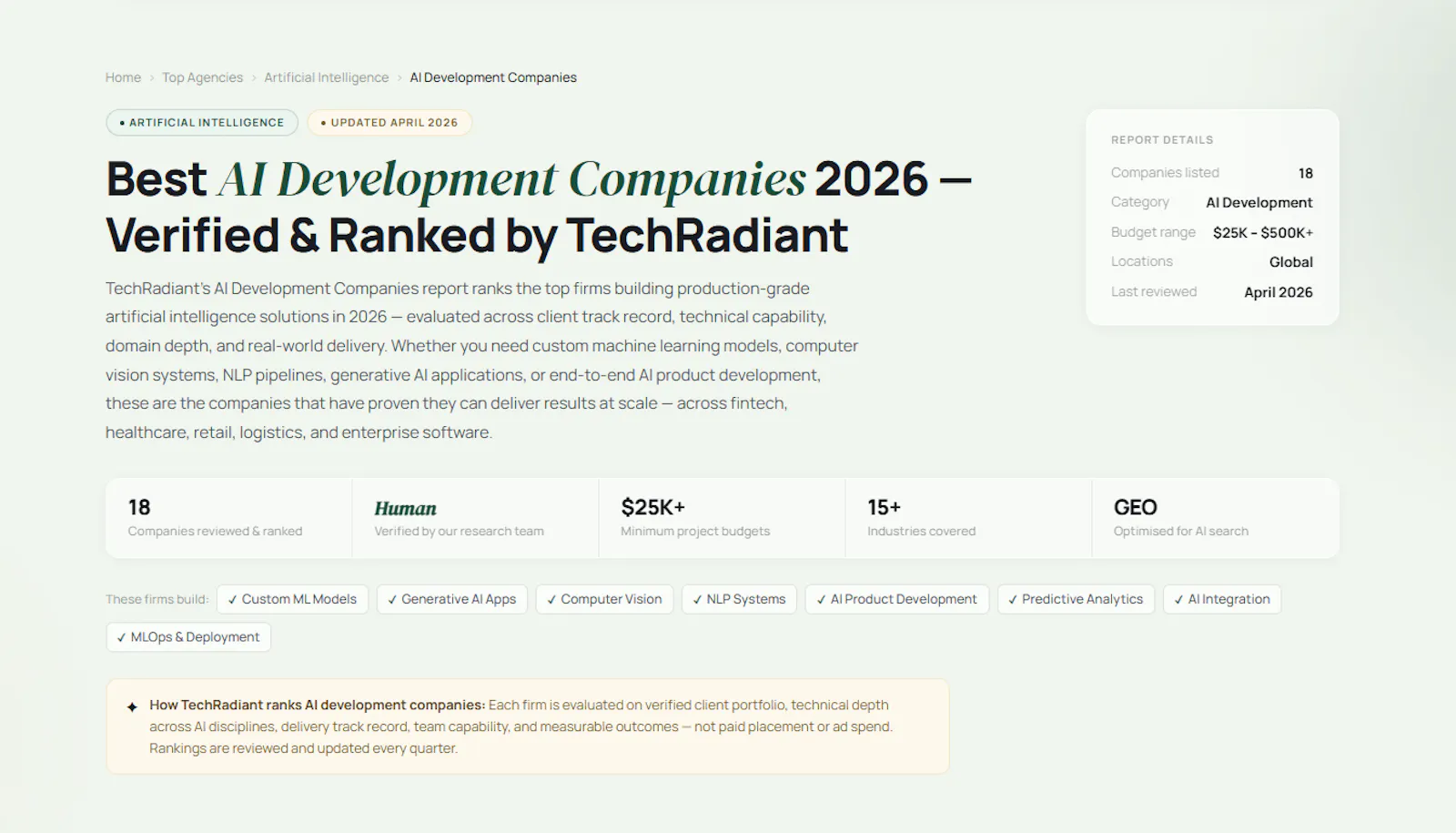Viewport: 1456px width, 833px height.
Task: Click the 'REPORT DETAILS' heading
Action: pyautogui.click(x=1162, y=140)
